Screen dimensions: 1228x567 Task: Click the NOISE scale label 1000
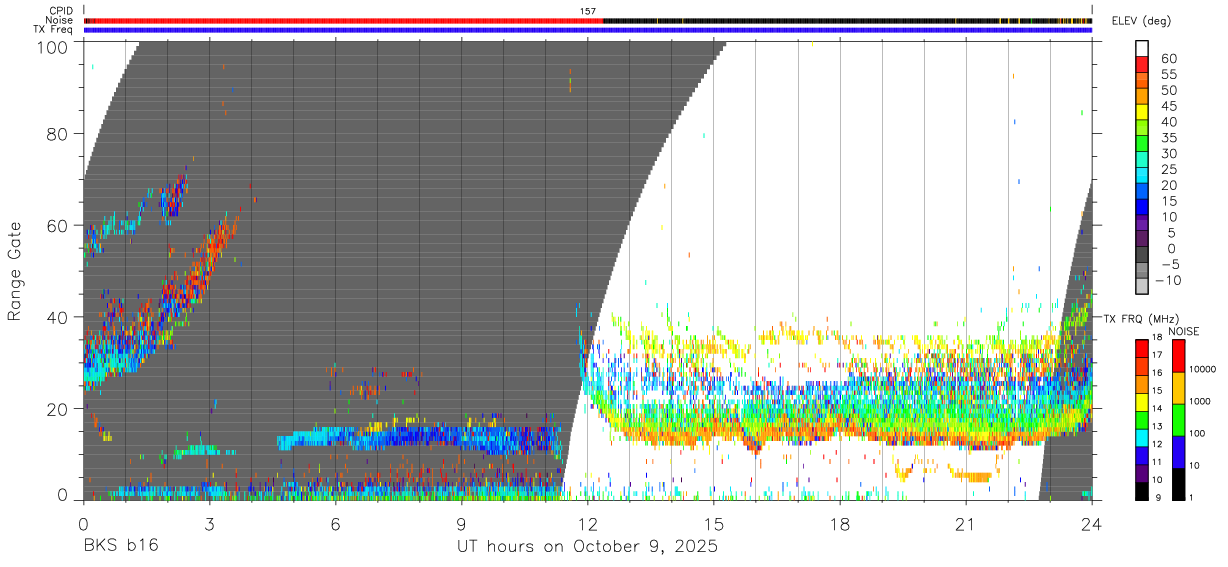coord(1198,401)
